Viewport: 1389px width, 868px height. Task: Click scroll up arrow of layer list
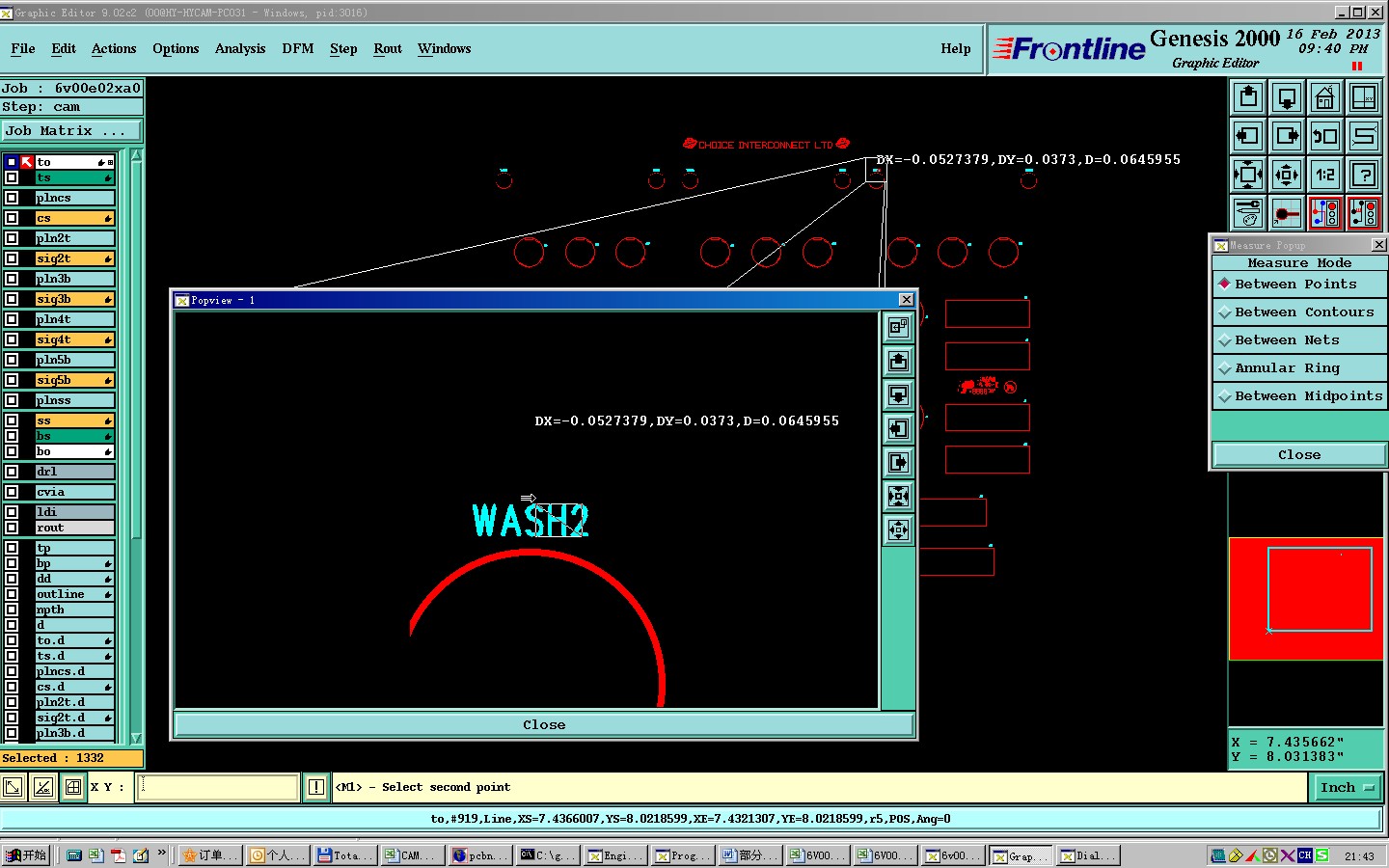[x=136, y=155]
